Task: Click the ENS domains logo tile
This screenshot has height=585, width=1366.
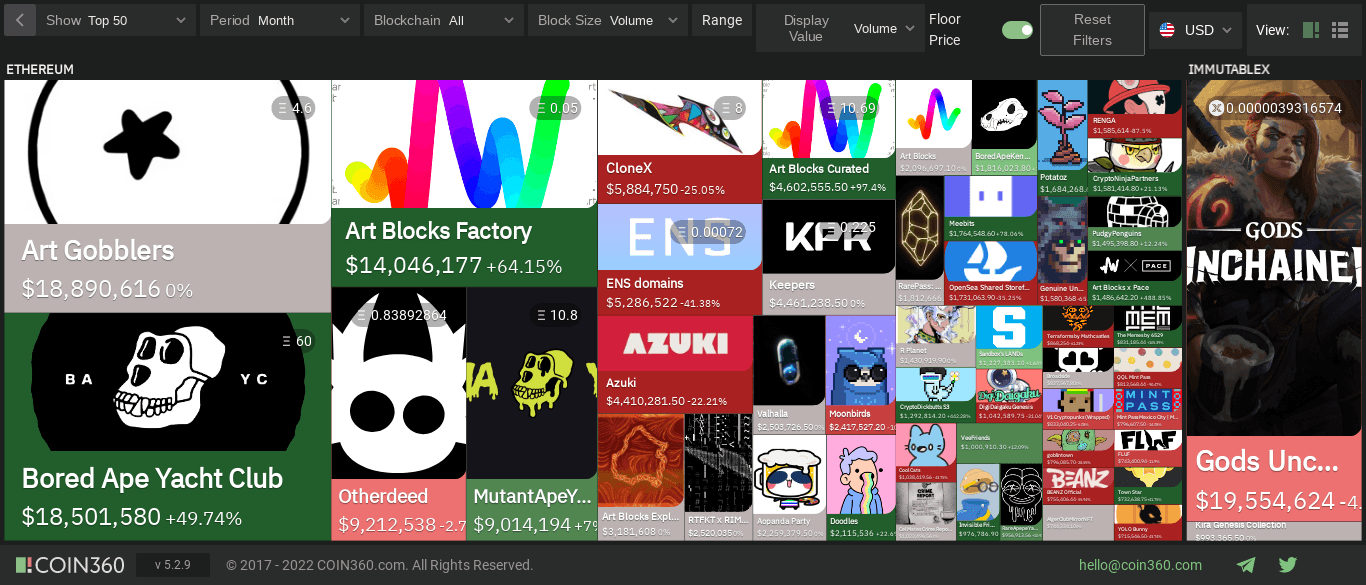Action: tap(680, 237)
